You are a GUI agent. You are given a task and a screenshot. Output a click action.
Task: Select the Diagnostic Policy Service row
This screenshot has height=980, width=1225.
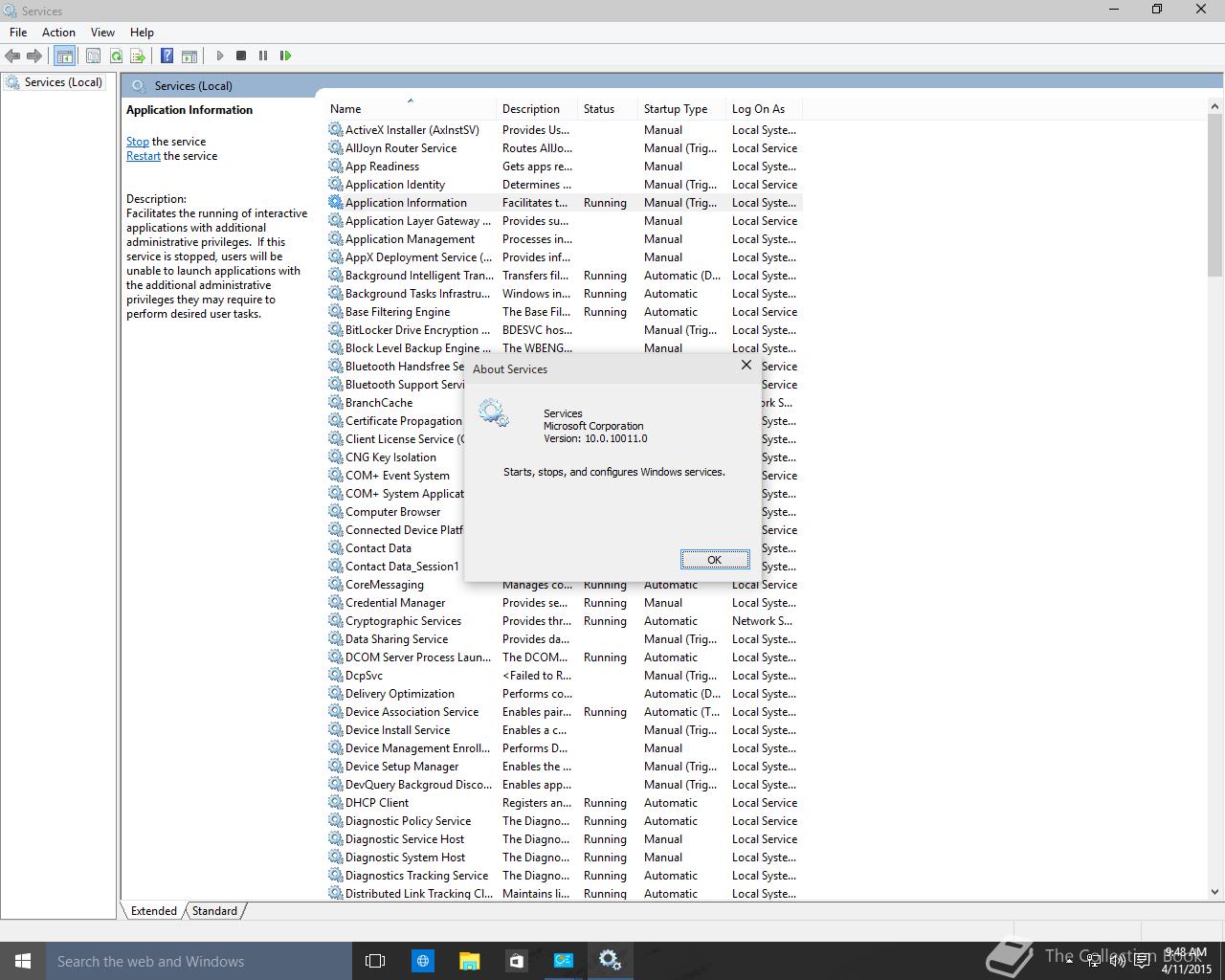click(564, 821)
